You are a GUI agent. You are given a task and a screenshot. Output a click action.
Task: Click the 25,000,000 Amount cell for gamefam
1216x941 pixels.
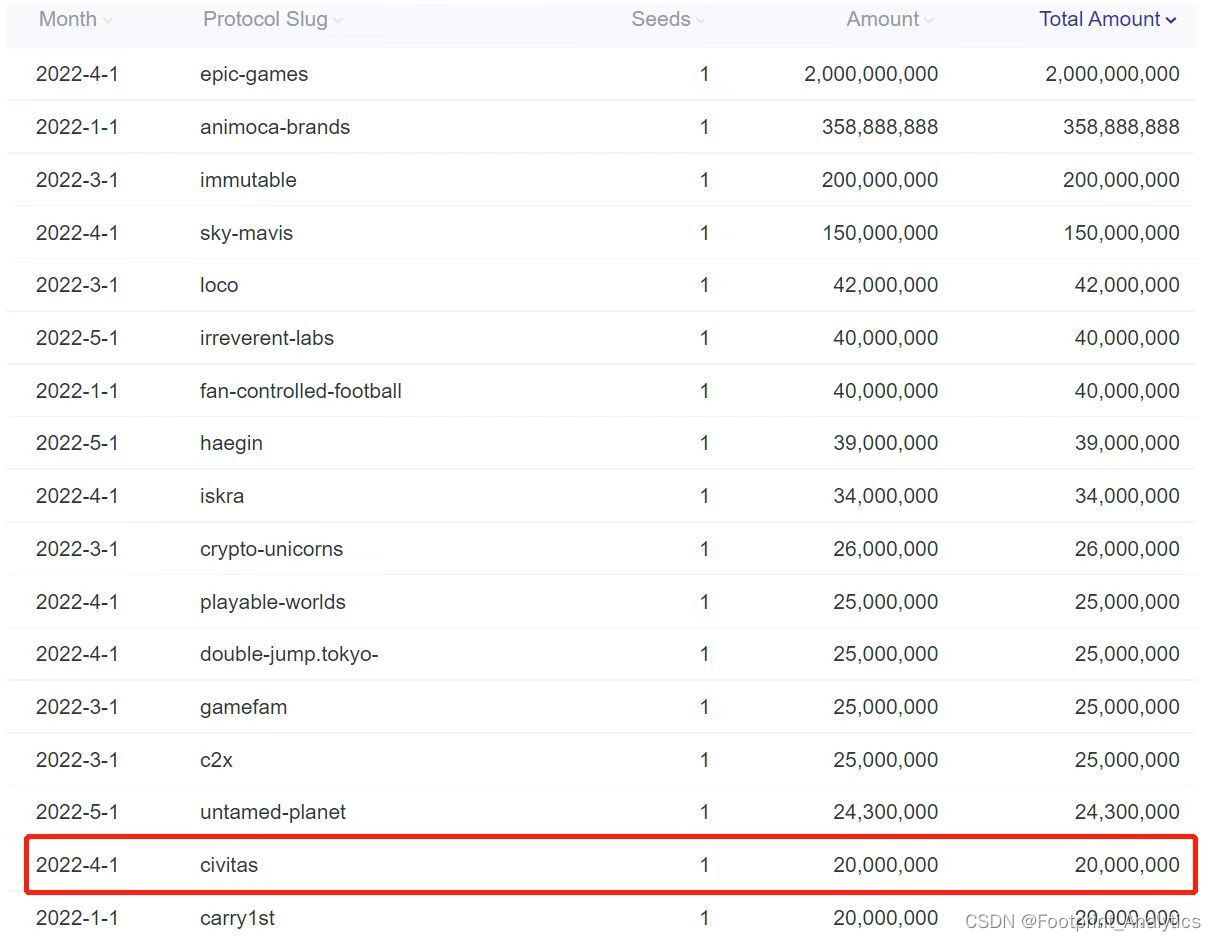pyautogui.click(x=886, y=707)
